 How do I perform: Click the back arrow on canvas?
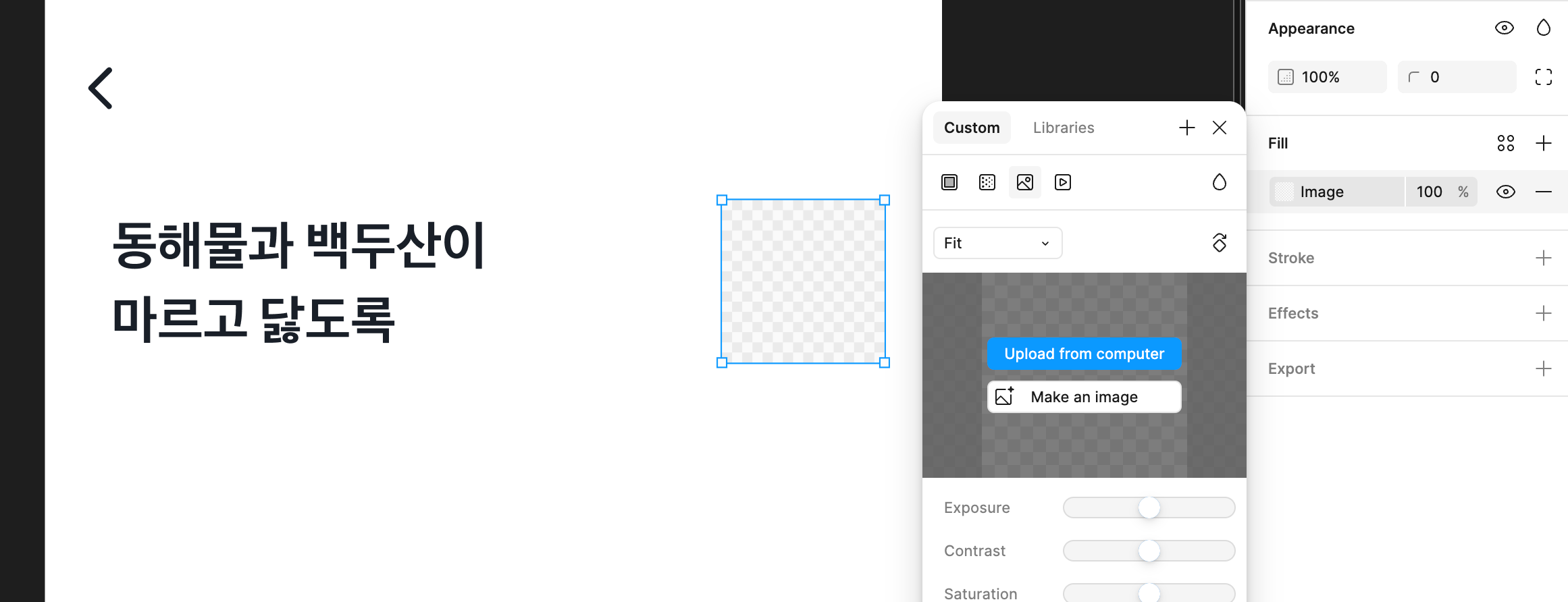coord(101,88)
